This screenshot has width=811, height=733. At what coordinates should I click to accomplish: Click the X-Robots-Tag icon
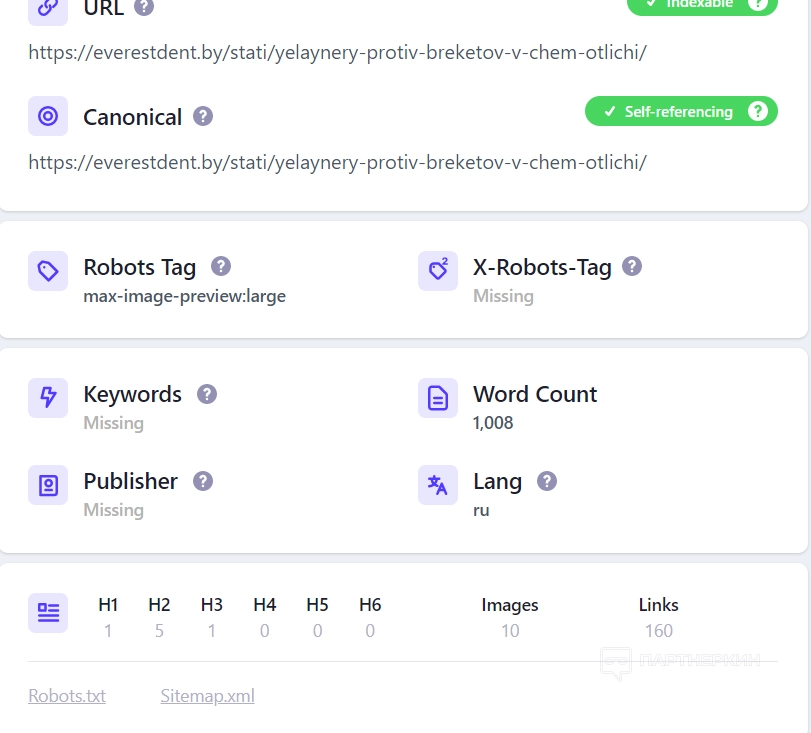click(438, 271)
